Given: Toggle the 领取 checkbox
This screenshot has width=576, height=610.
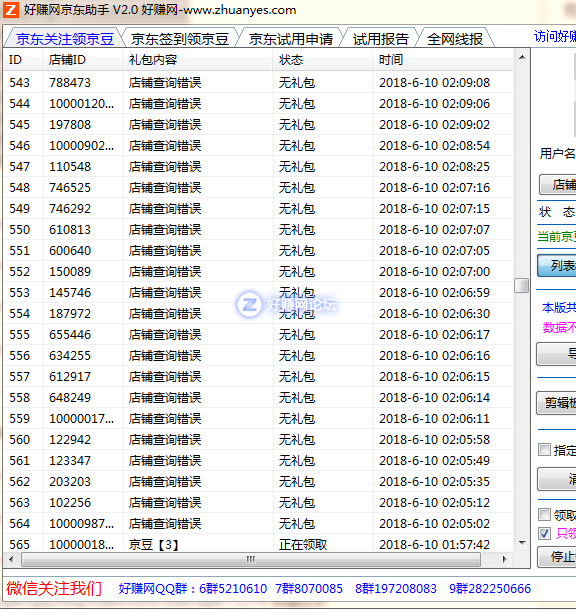Looking at the screenshot, I should [544, 514].
